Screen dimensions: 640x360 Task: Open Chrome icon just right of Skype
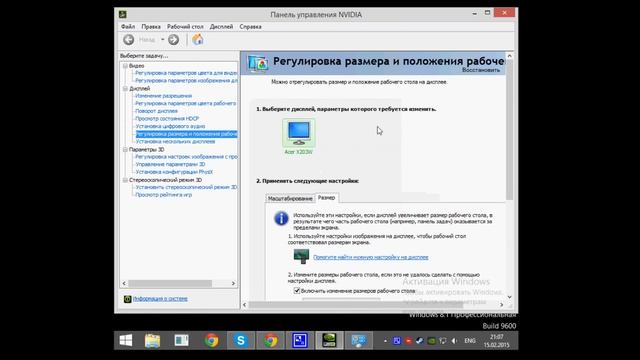270,340
